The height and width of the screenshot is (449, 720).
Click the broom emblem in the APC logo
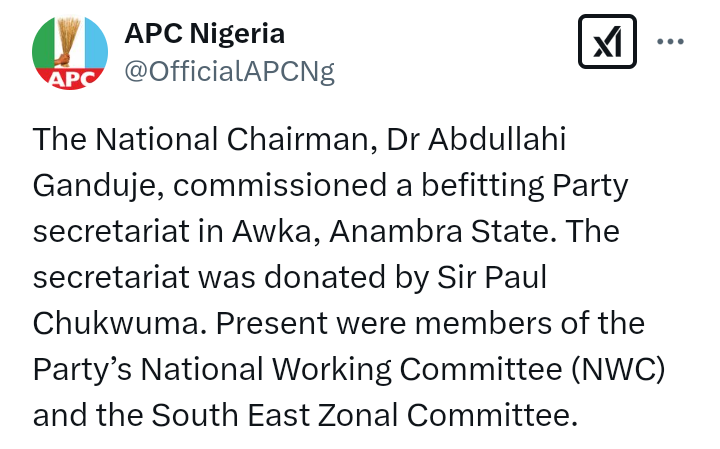tap(69, 40)
